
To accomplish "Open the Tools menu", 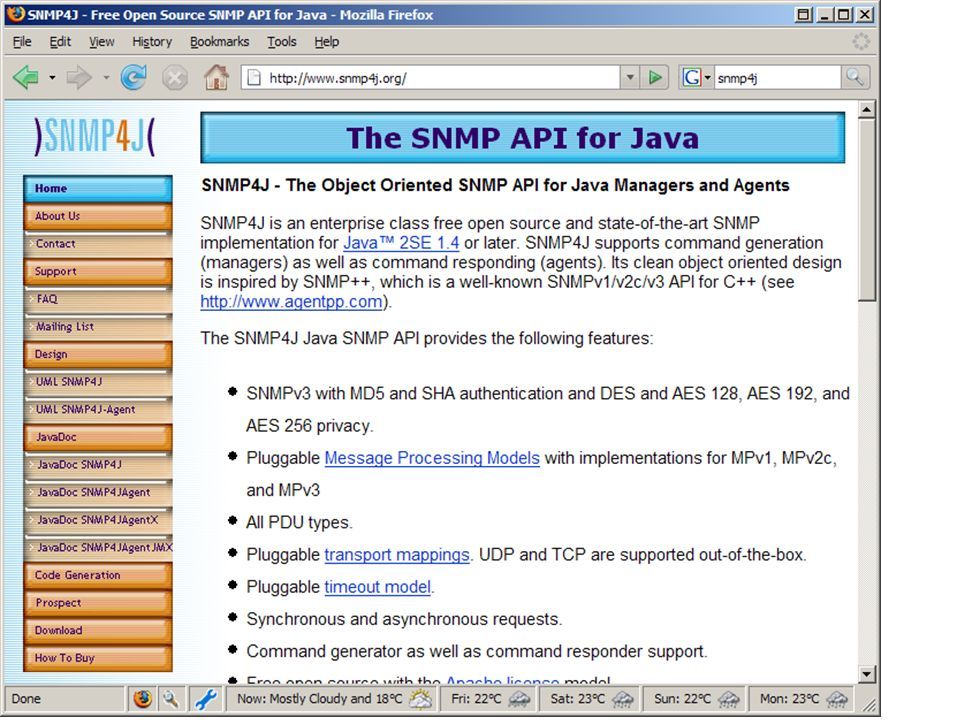I will (x=282, y=42).
